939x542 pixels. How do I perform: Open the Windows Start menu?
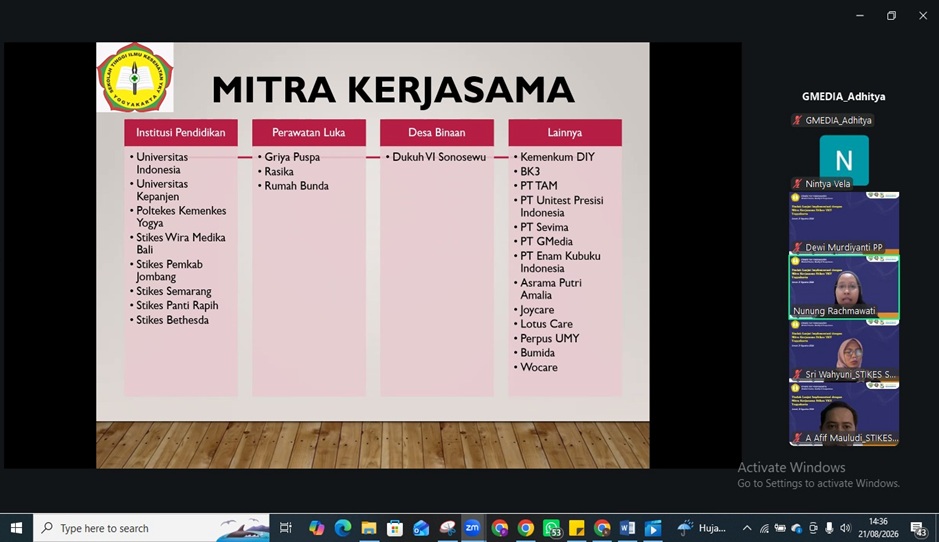(16, 528)
